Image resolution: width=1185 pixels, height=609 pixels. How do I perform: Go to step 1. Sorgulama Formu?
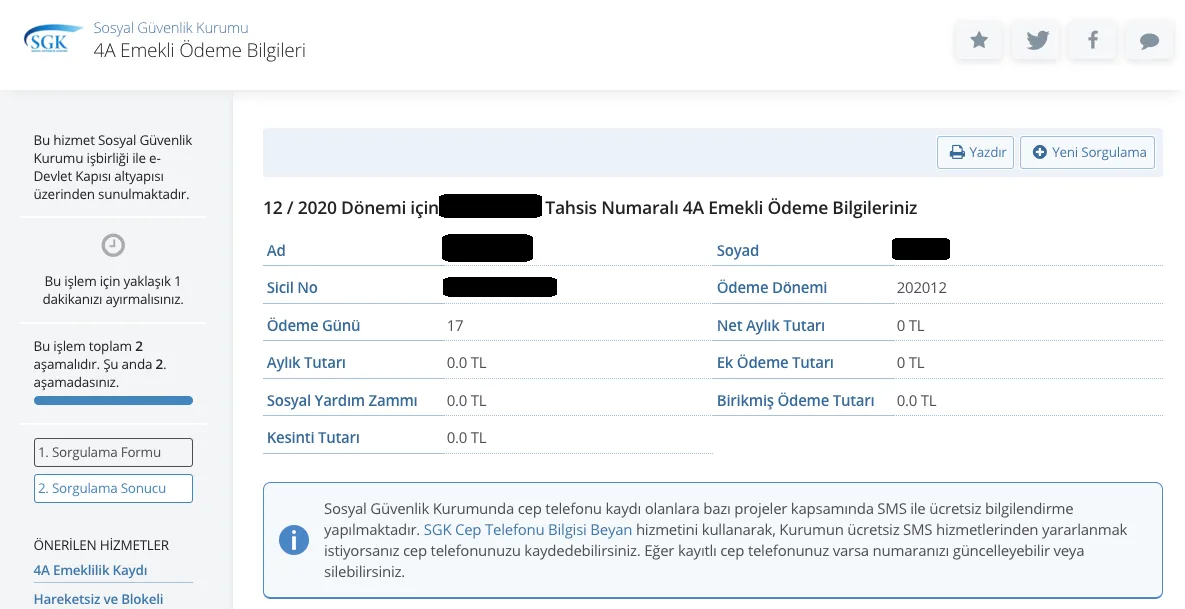[x=113, y=453]
